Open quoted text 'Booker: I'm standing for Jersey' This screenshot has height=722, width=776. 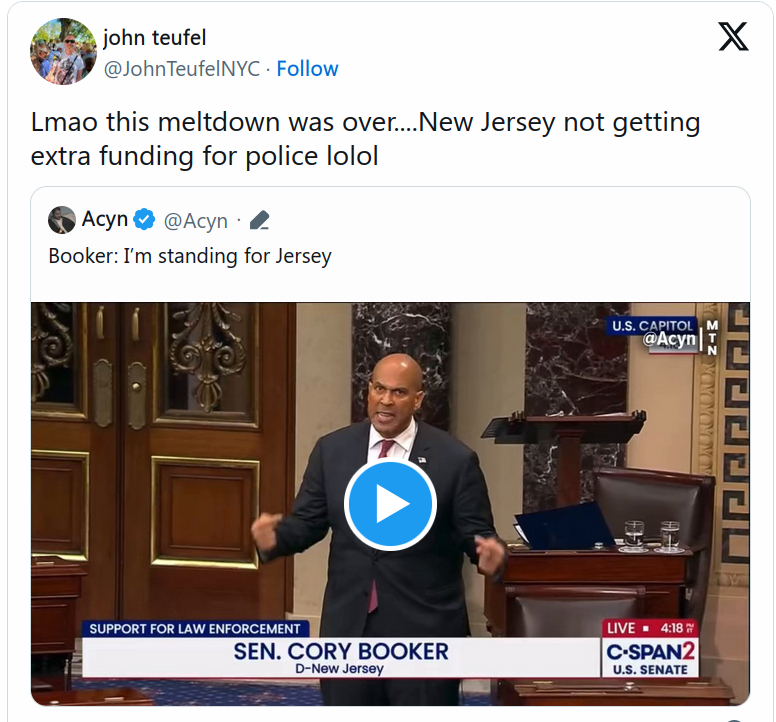point(190,256)
